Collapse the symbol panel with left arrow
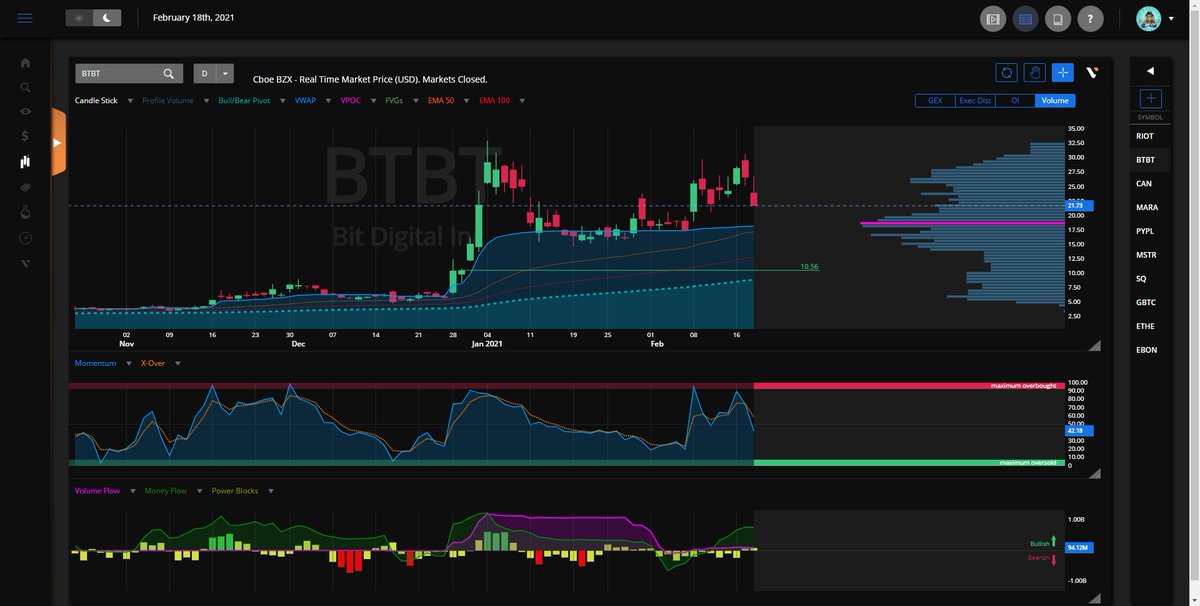 (x=1150, y=71)
